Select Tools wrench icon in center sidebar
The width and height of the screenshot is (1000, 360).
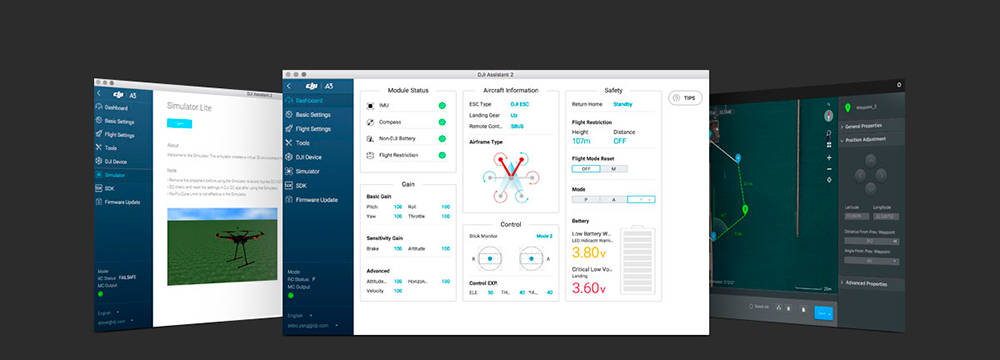[289, 143]
